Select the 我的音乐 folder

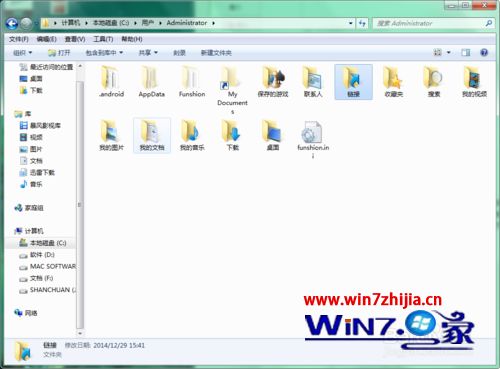coord(192,135)
